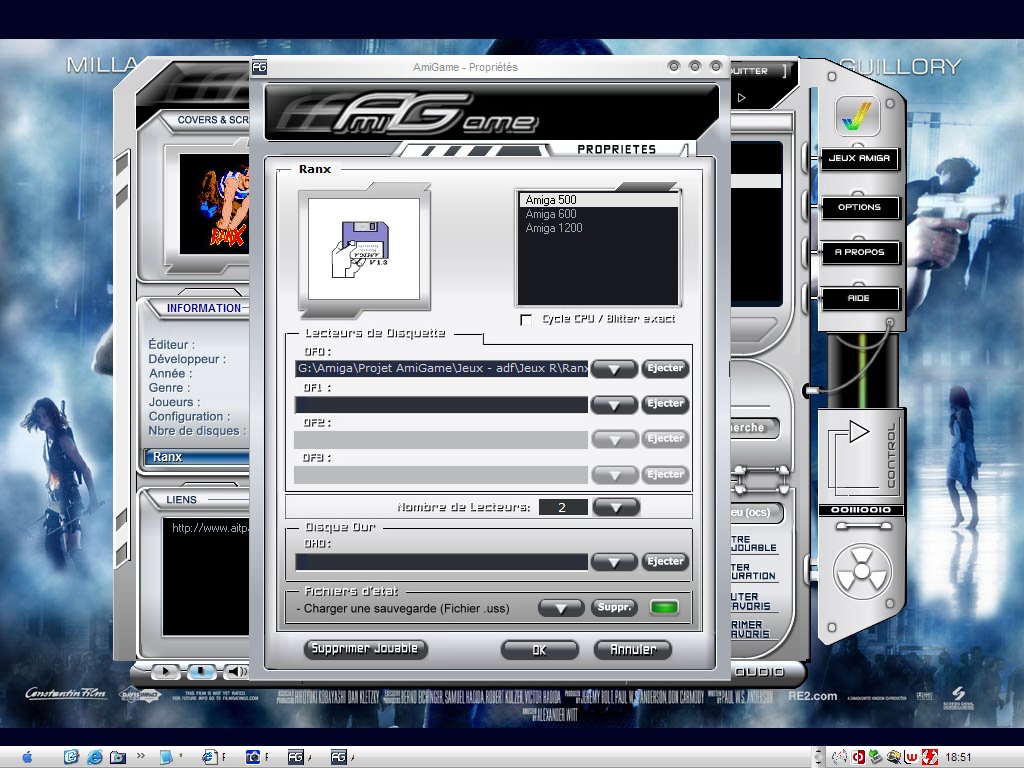Click the radiation symbol icon

tap(862, 572)
